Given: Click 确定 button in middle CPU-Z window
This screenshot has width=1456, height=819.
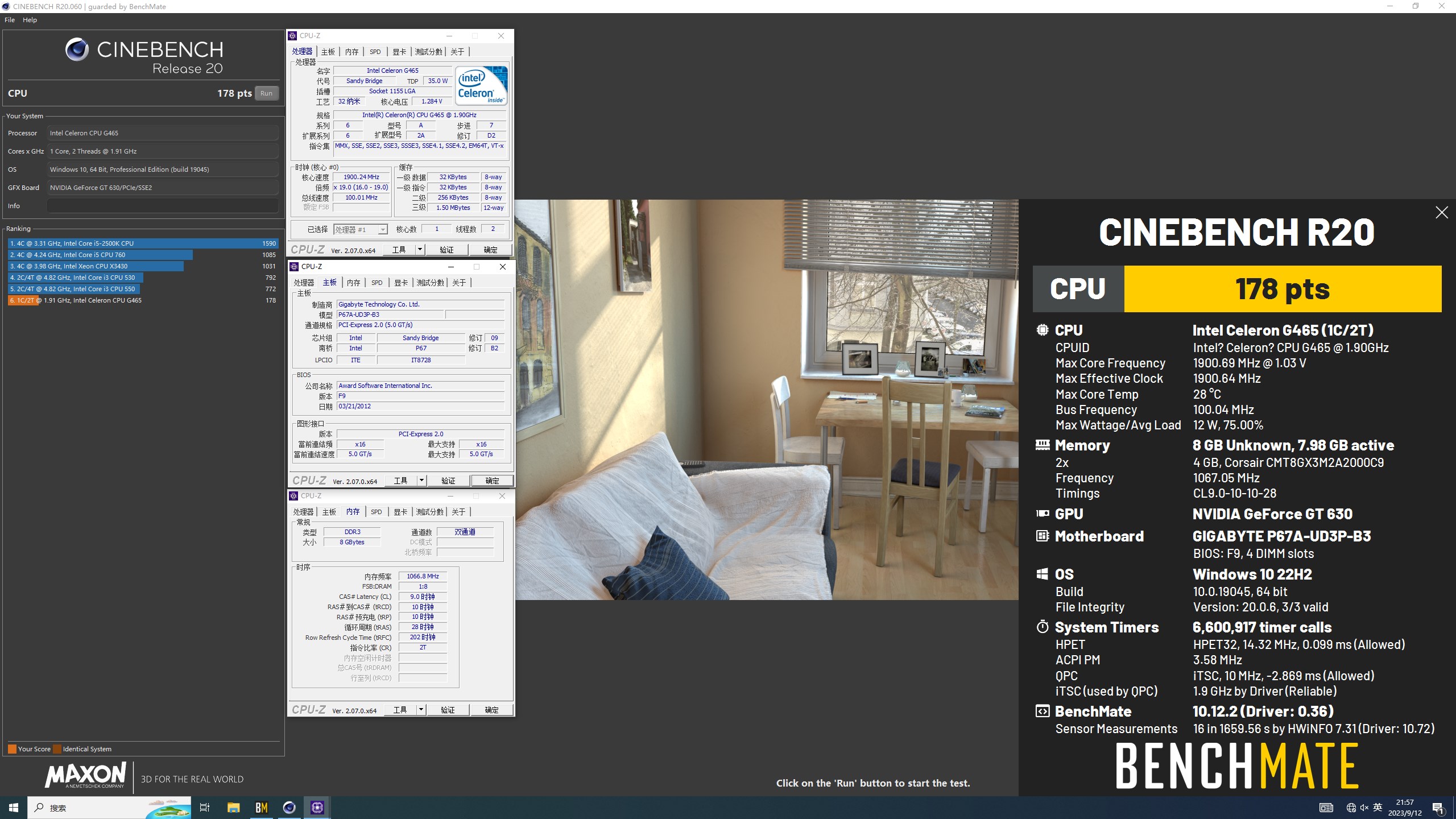Looking at the screenshot, I should (x=493, y=481).
